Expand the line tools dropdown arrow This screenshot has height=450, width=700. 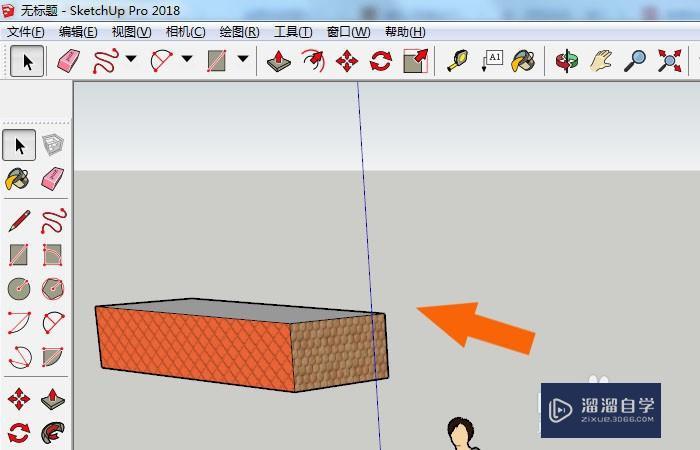point(131,58)
